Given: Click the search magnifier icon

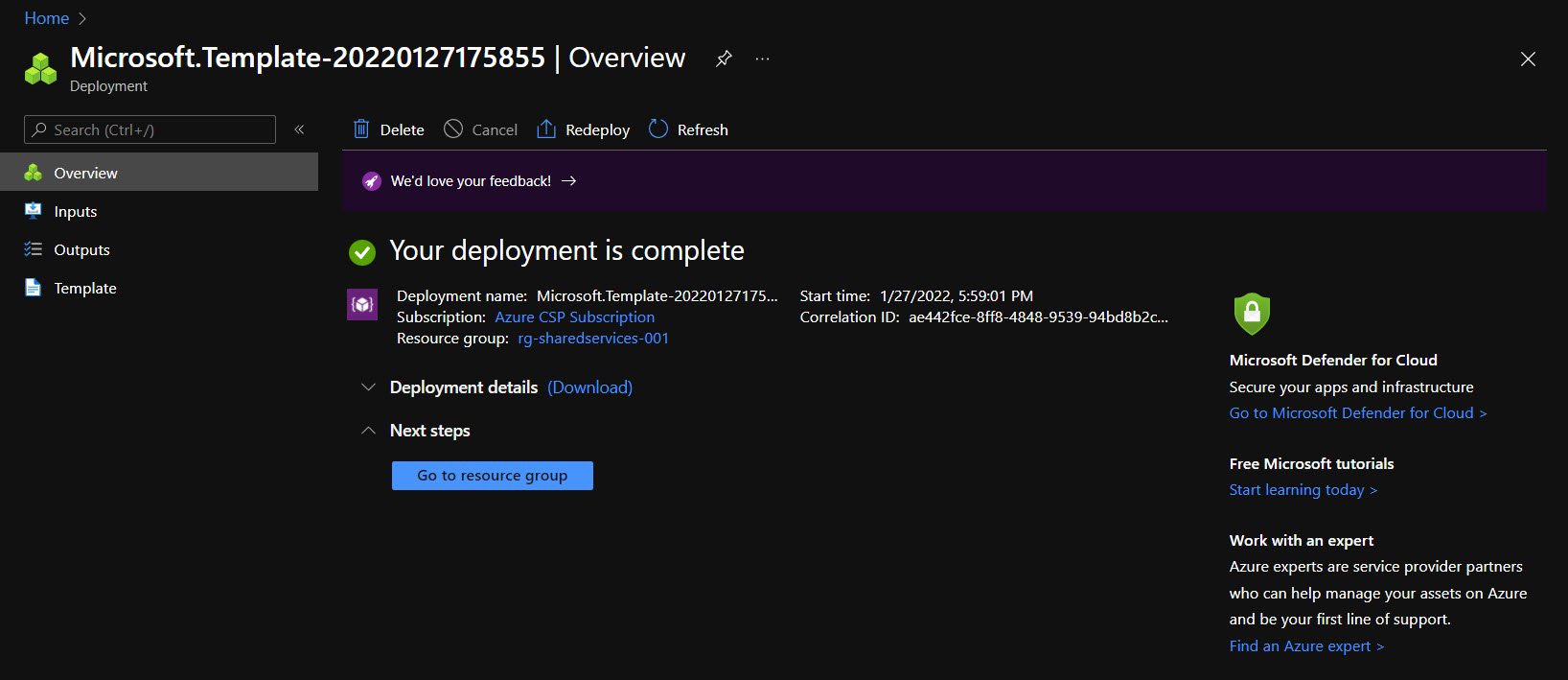Looking at the screenshot, I should (x=39, y=129).
